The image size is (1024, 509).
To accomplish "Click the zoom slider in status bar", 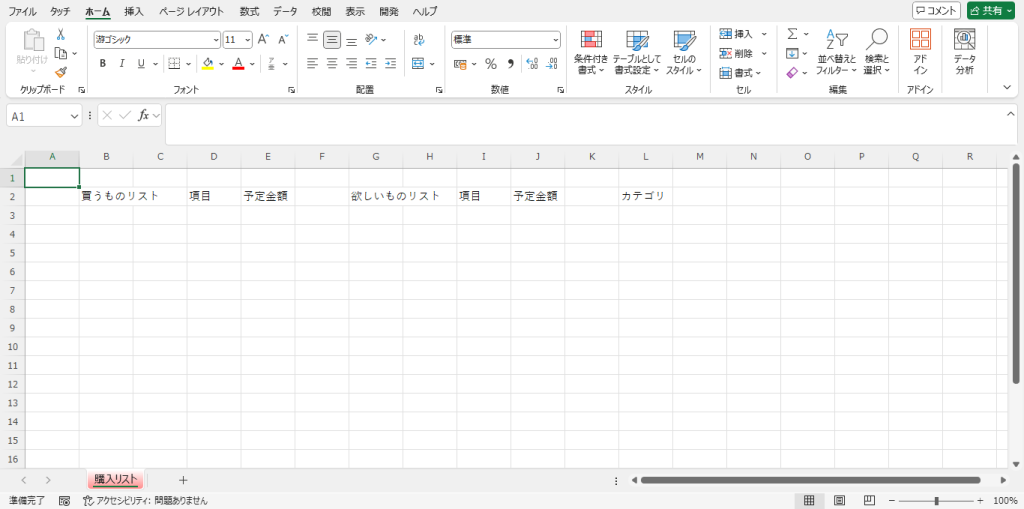I will (936, 500).
